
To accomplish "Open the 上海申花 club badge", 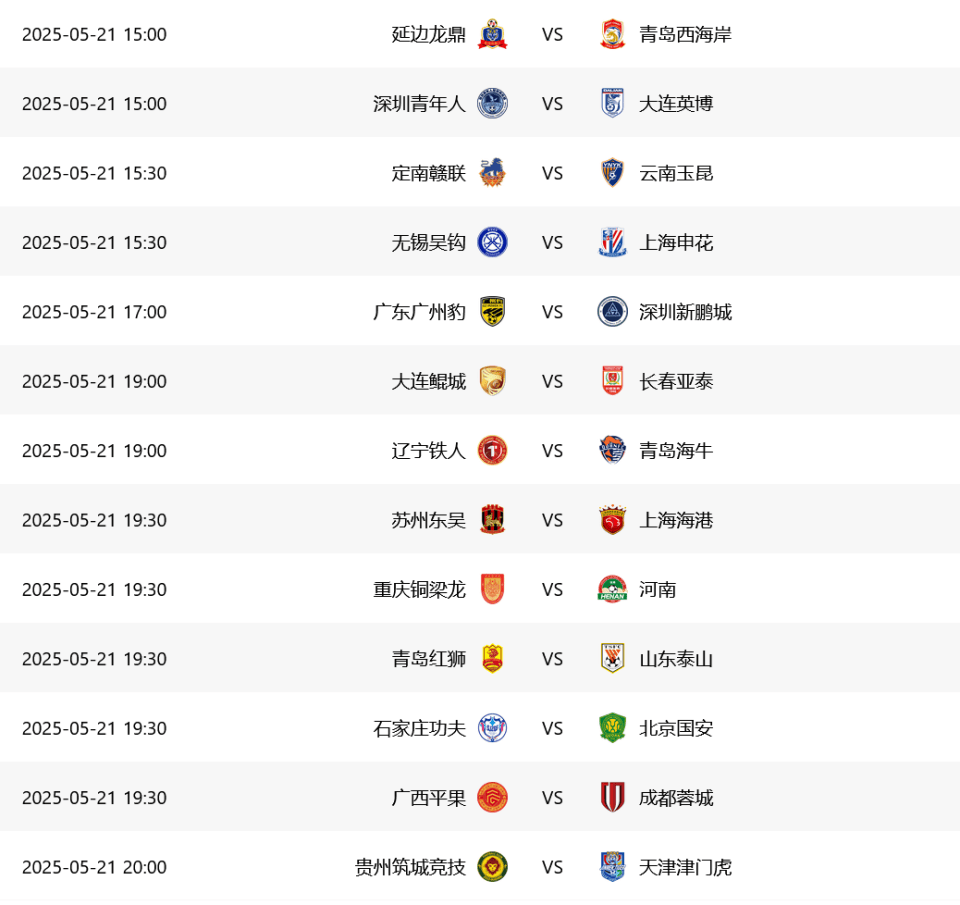I will [612, 242].
